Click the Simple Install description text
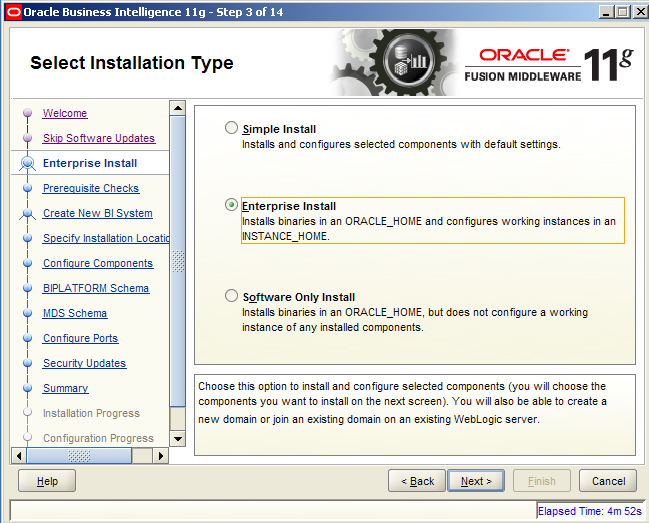The image size is (649, 523). (x=401, y=144)
